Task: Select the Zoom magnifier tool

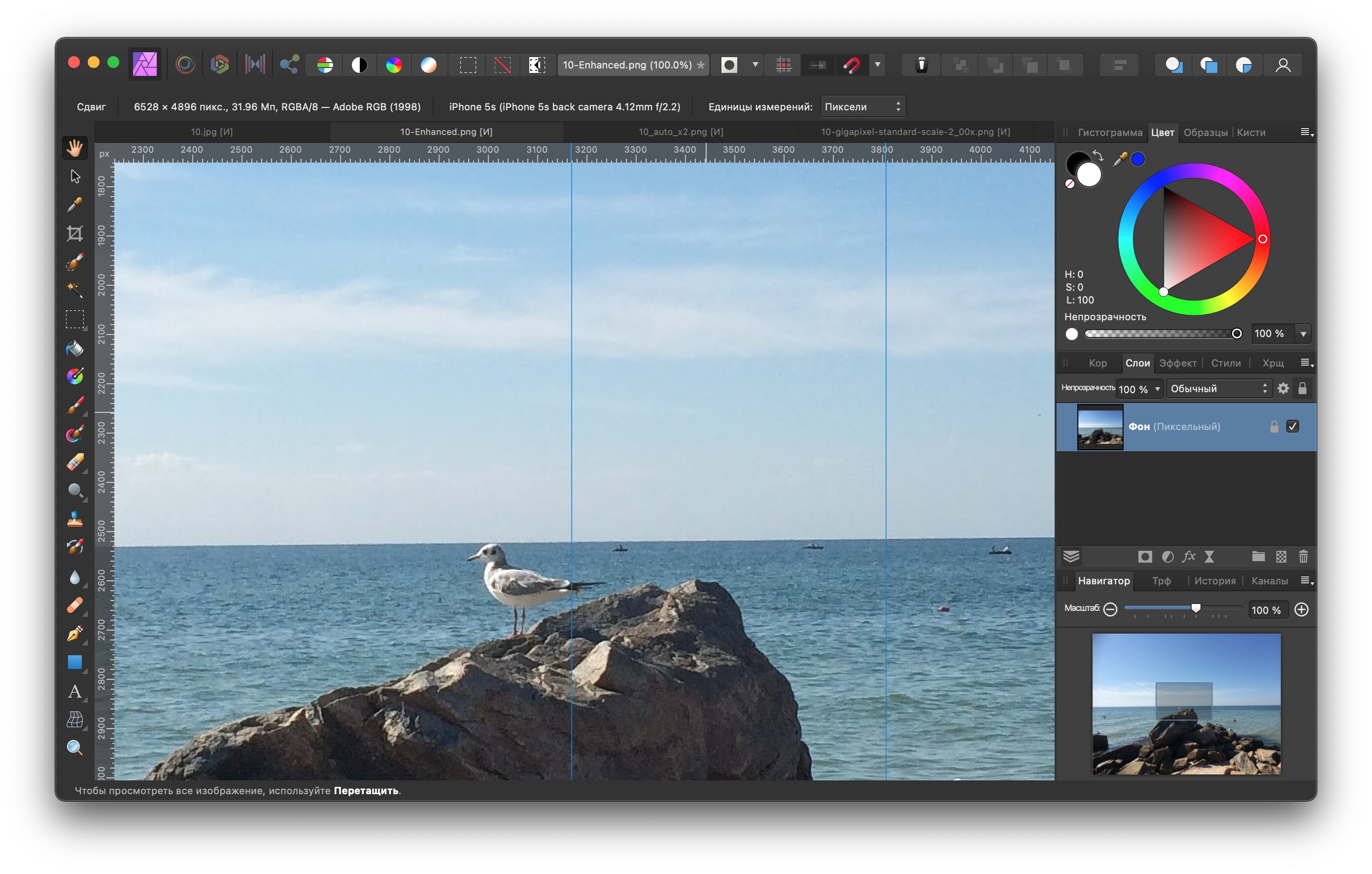Action: click(74, 747)
